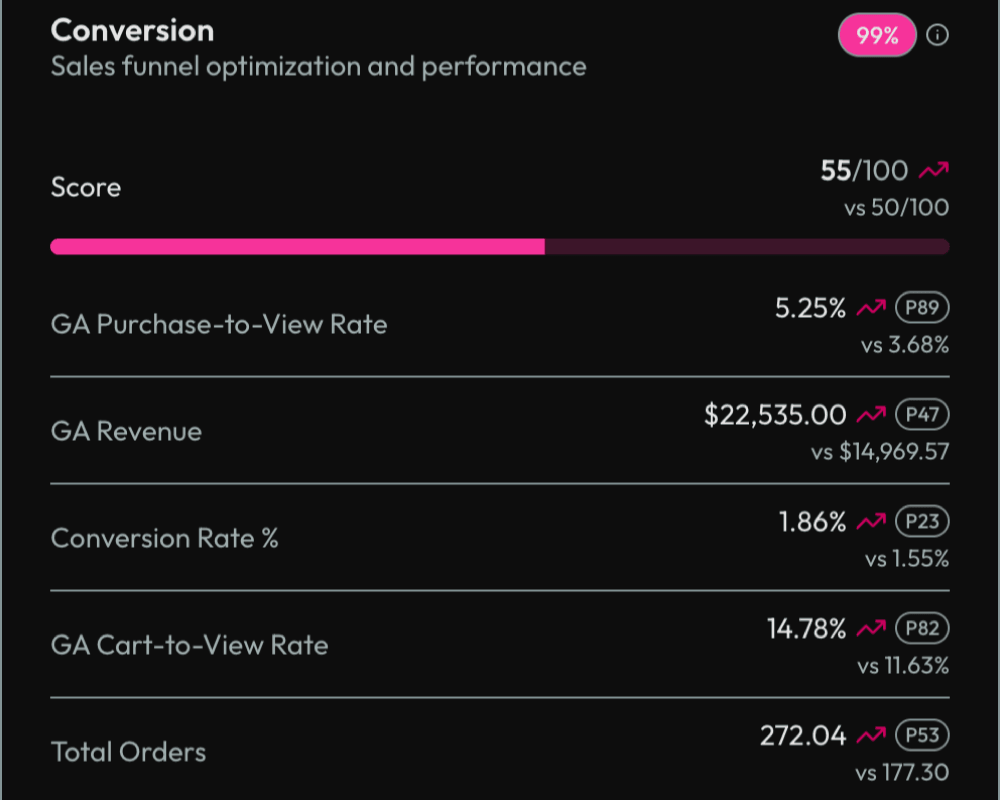Select the Score label row

pyautogui.click(x=85, y=187)
